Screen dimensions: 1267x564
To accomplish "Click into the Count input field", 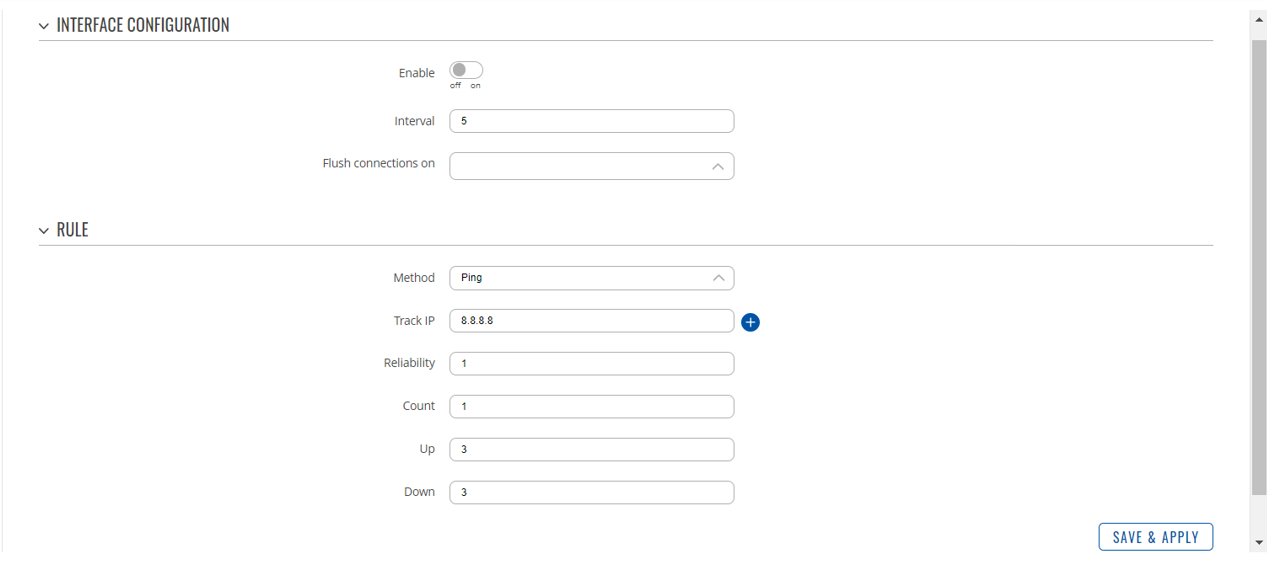I will tap(592, 407).
